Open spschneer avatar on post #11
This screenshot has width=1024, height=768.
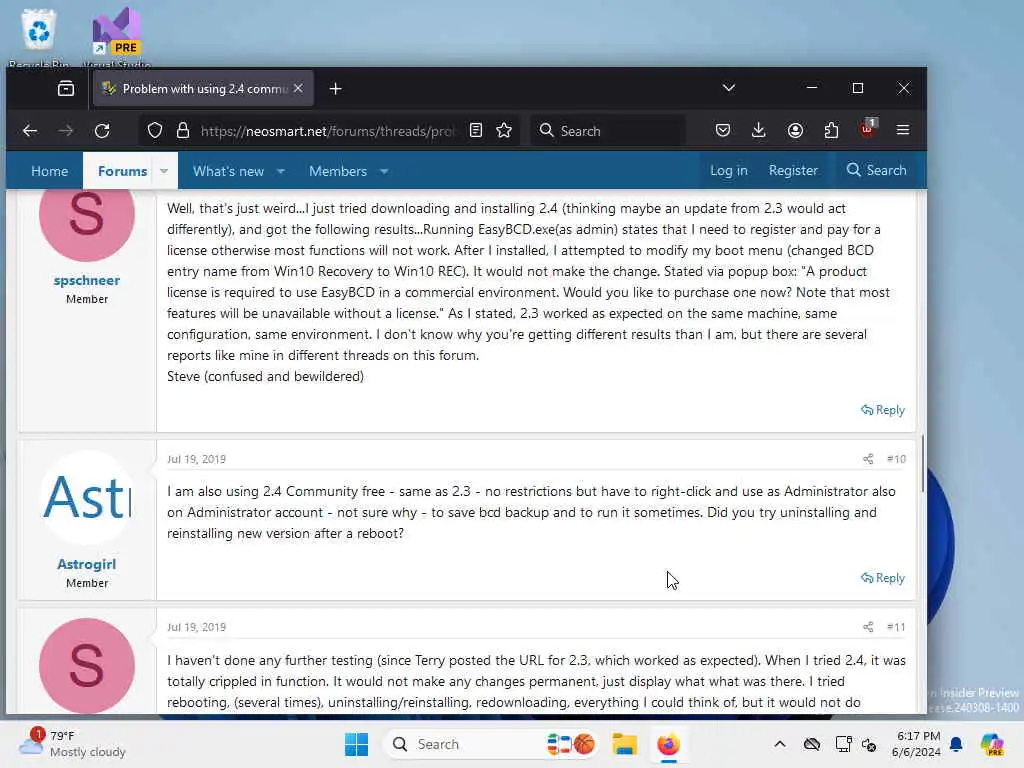tap(87, 665)
